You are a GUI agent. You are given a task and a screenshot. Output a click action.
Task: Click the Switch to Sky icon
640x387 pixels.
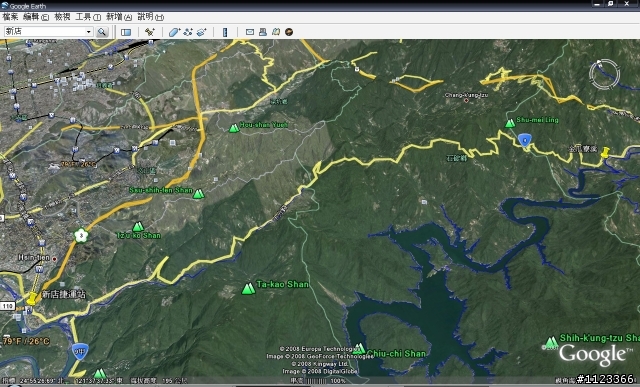(x=289, y=32)
